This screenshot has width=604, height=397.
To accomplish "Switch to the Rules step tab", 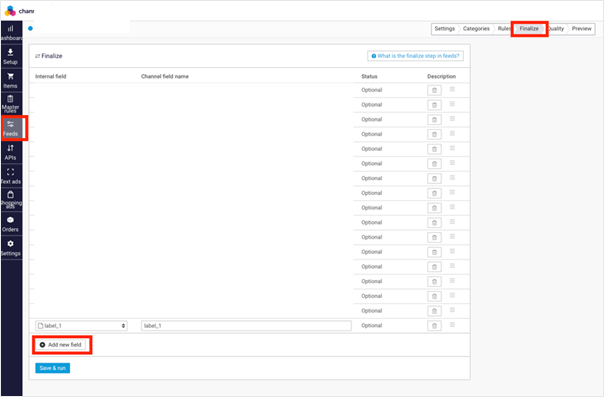I will pos(504,28).
